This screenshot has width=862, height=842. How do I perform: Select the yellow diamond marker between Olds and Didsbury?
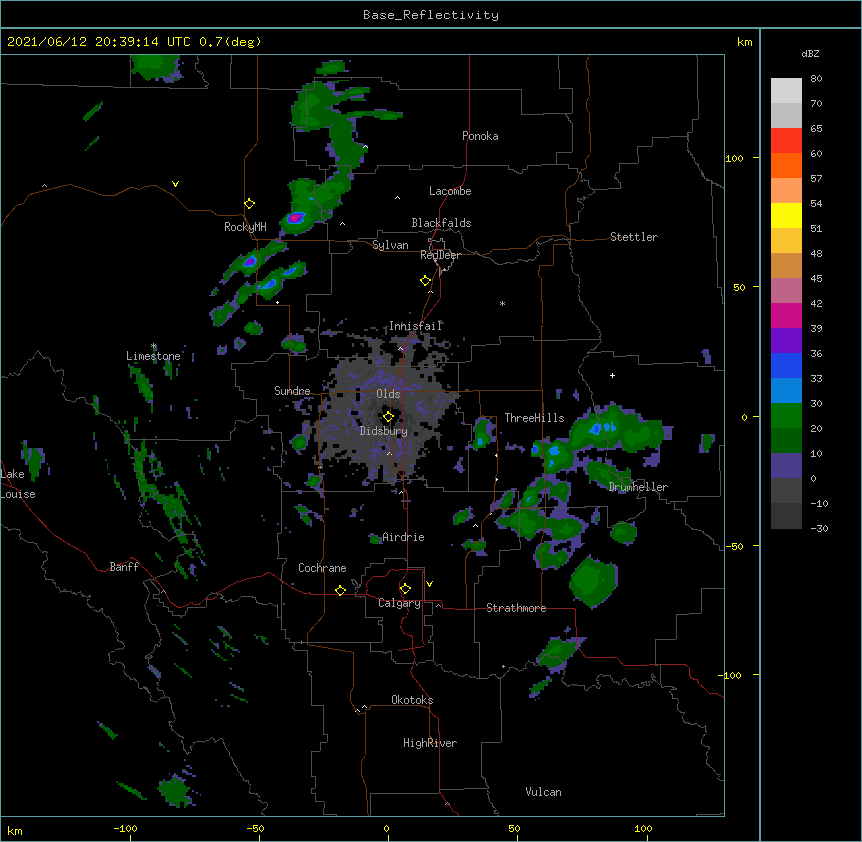coord(388,417)
